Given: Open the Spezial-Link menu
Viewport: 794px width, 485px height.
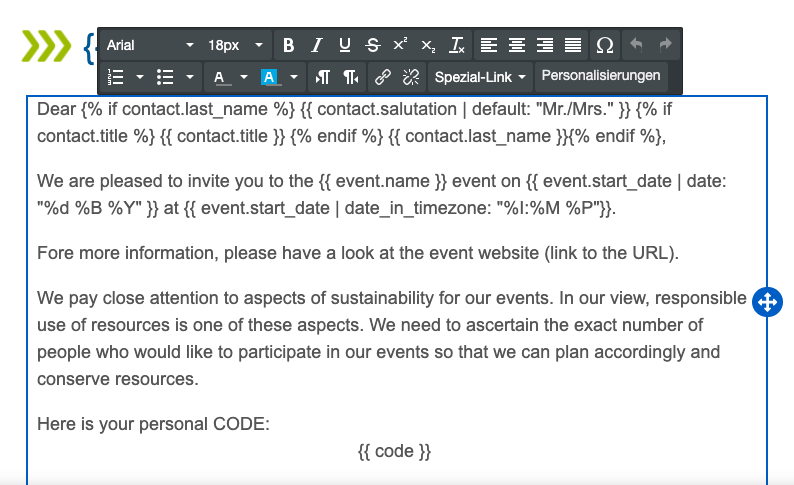Looking at the screenshot, I should (479, 77).
